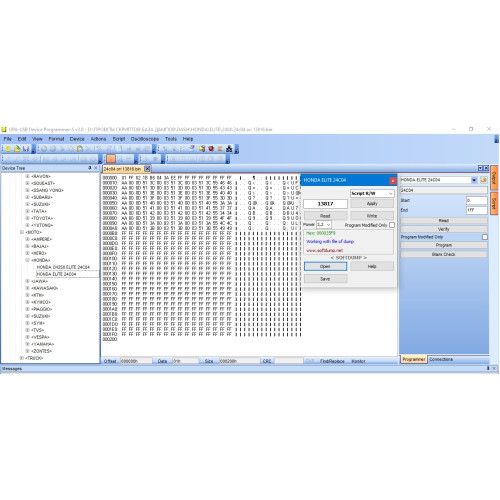The width and height of the screenshot is (500, 500).
Task: Select HONDA ELITE 24C04 in device tree
Action: 56,274
